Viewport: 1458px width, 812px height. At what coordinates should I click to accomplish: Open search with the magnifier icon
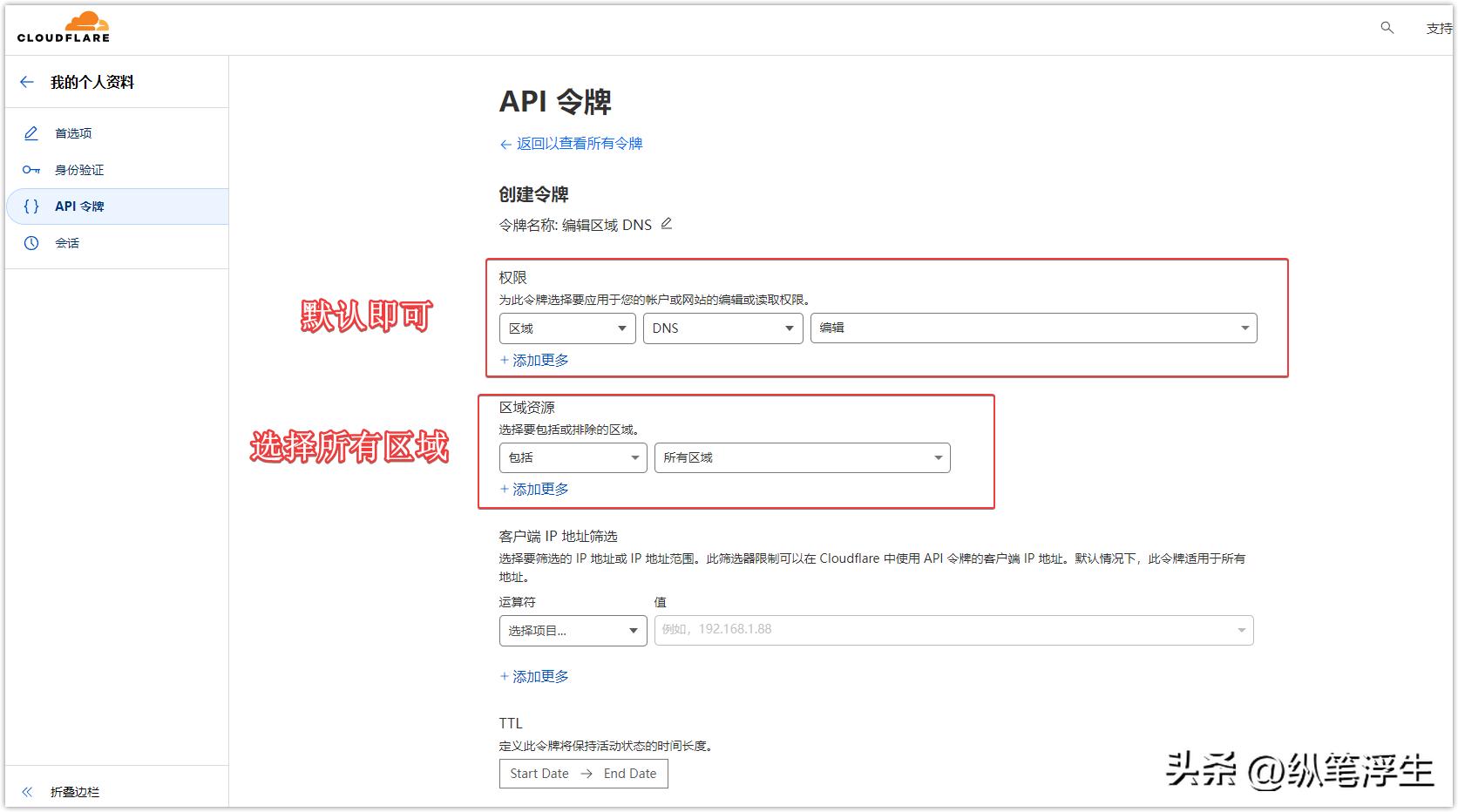click(x=1386, y=28)
